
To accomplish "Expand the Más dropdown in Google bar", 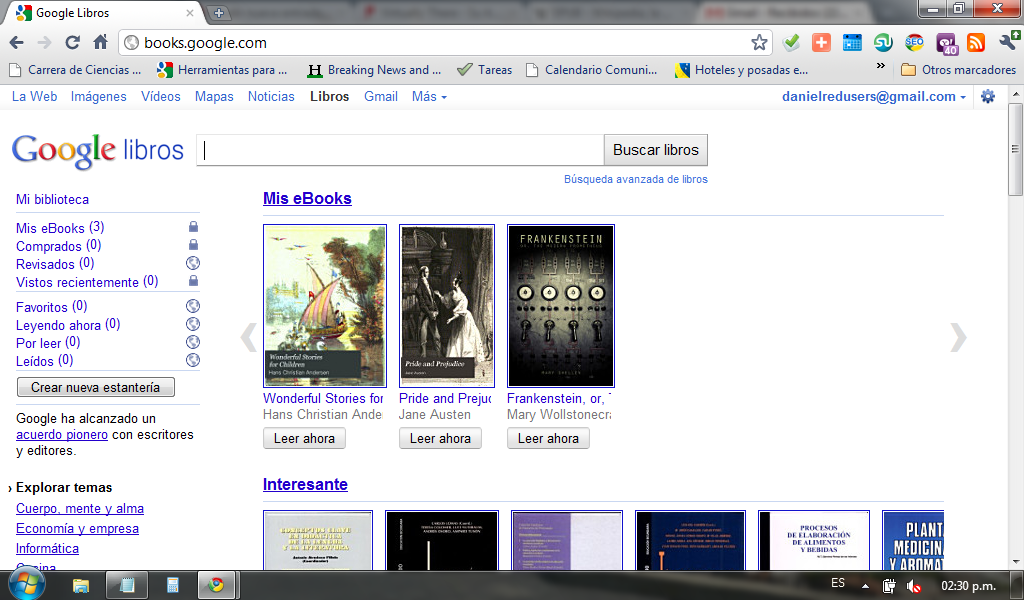I will [429, 97].
